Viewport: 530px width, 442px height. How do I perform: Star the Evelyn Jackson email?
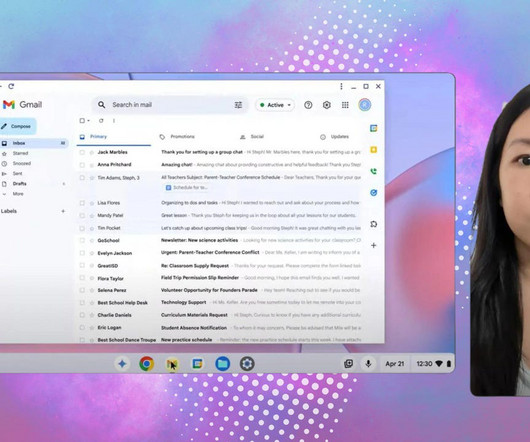click(x=92, y=253)
